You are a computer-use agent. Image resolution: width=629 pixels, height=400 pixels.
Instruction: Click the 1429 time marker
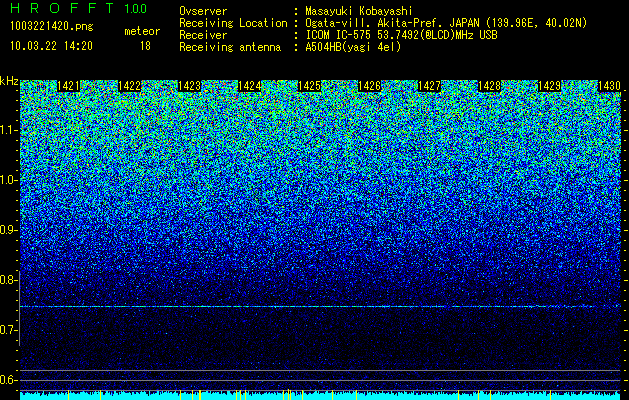[x=549, y=86]
